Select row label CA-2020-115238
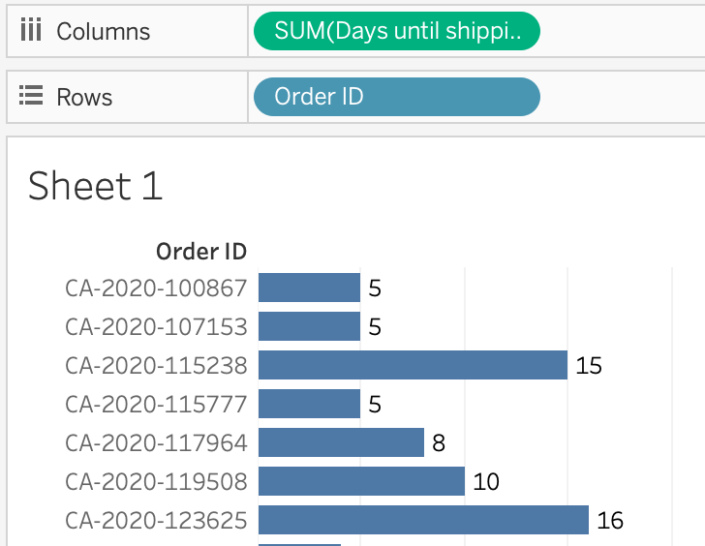 (156, 366)
